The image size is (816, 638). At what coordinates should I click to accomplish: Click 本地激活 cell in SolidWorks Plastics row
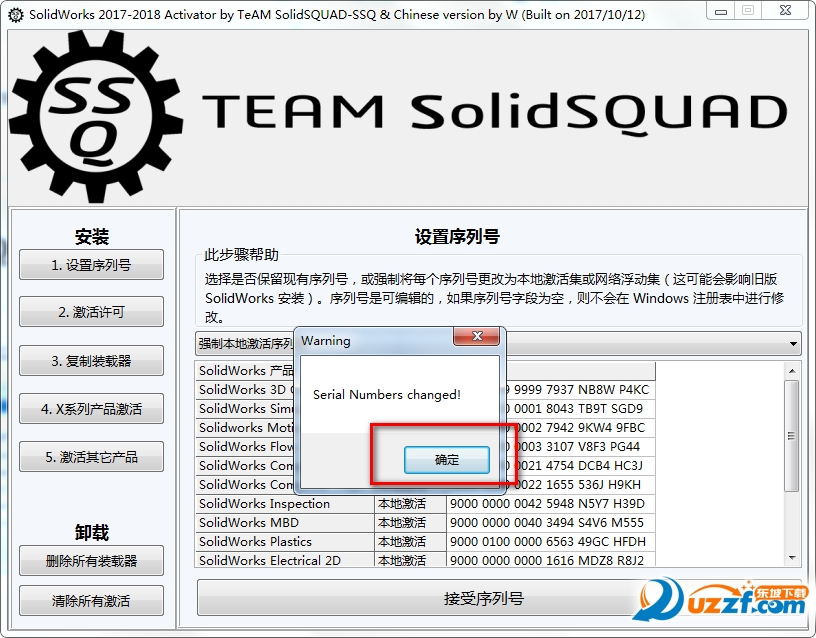click(x=410, y=542)
